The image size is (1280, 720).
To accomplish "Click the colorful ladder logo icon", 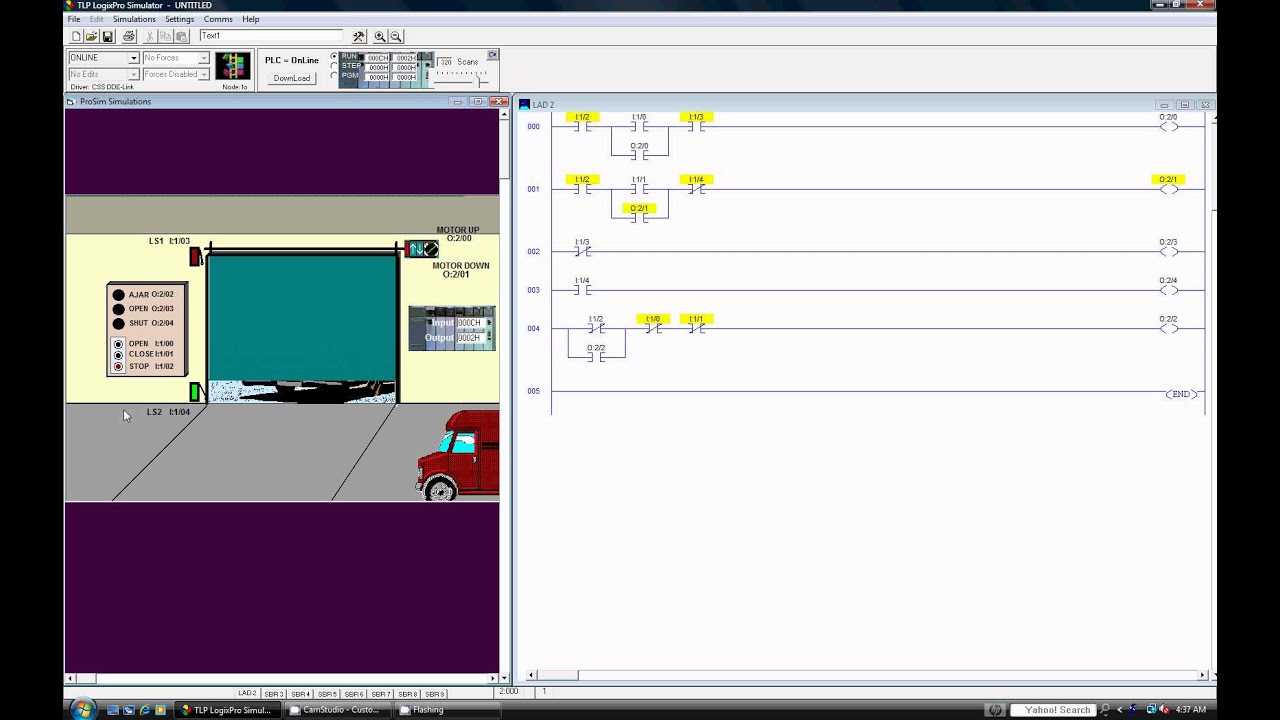I will [x=233, y=66].
